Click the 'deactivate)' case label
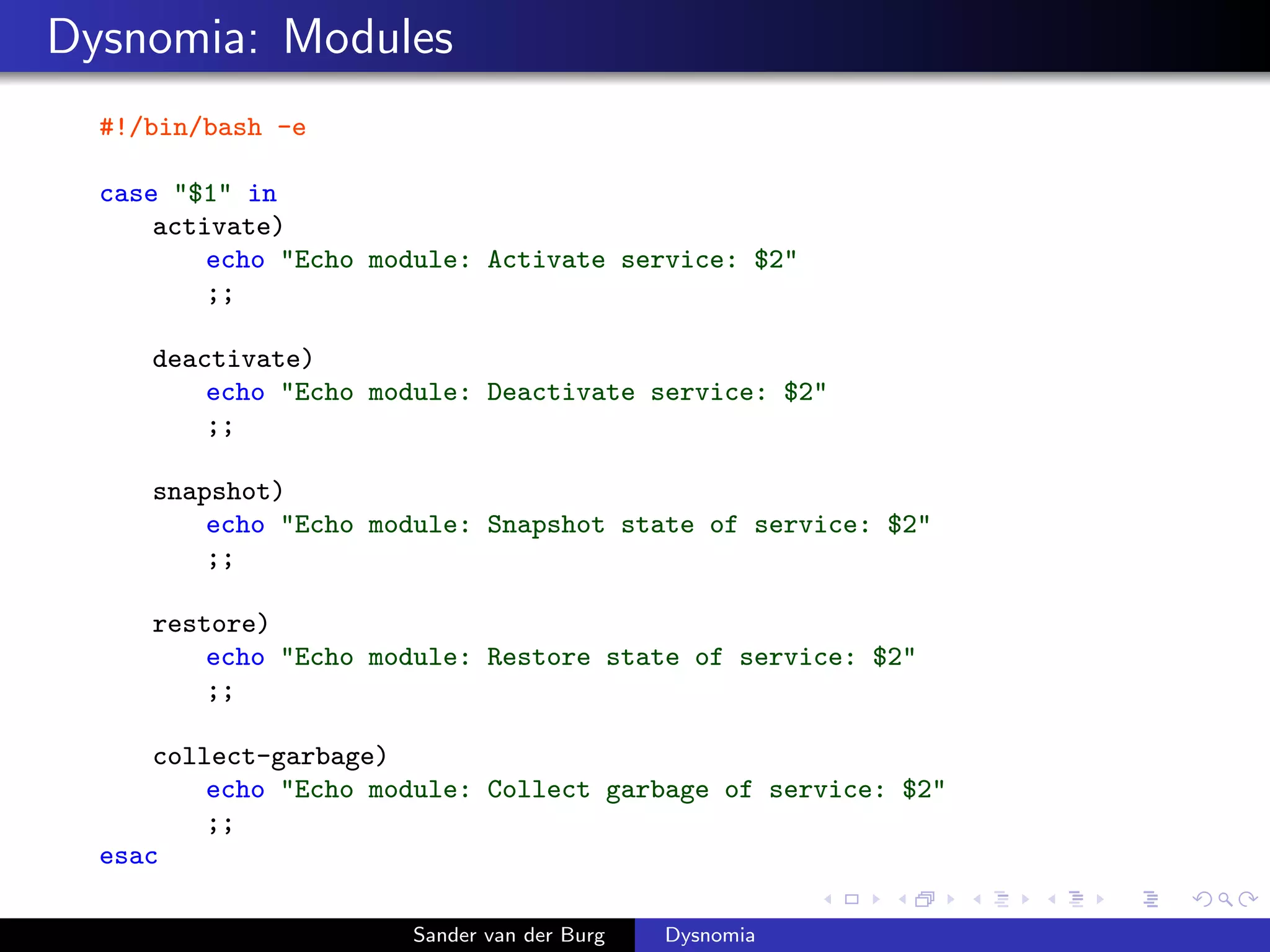Viewport: 1270px width, 952px height. tap(233, 359)
